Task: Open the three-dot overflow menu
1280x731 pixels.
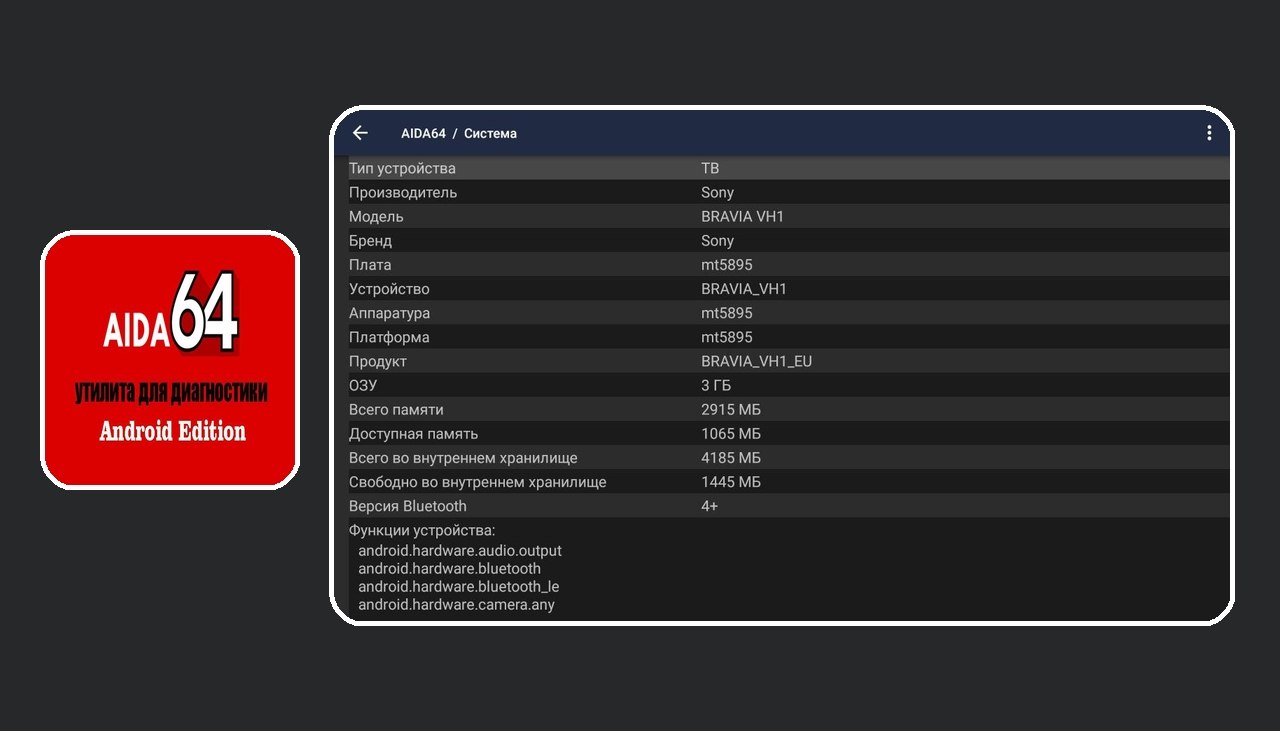Action: 1209,133
